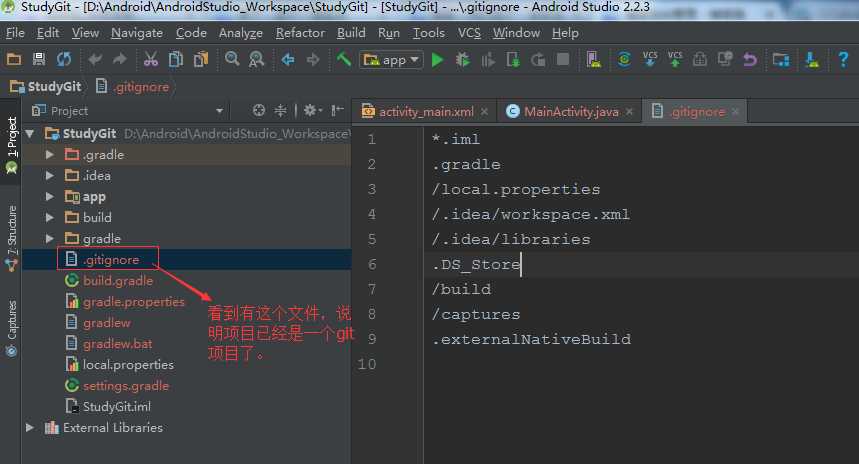The height and width of the screenshot is (464, 859).
Task: Redo action with toolbar arrow
Action: [119, 59]
